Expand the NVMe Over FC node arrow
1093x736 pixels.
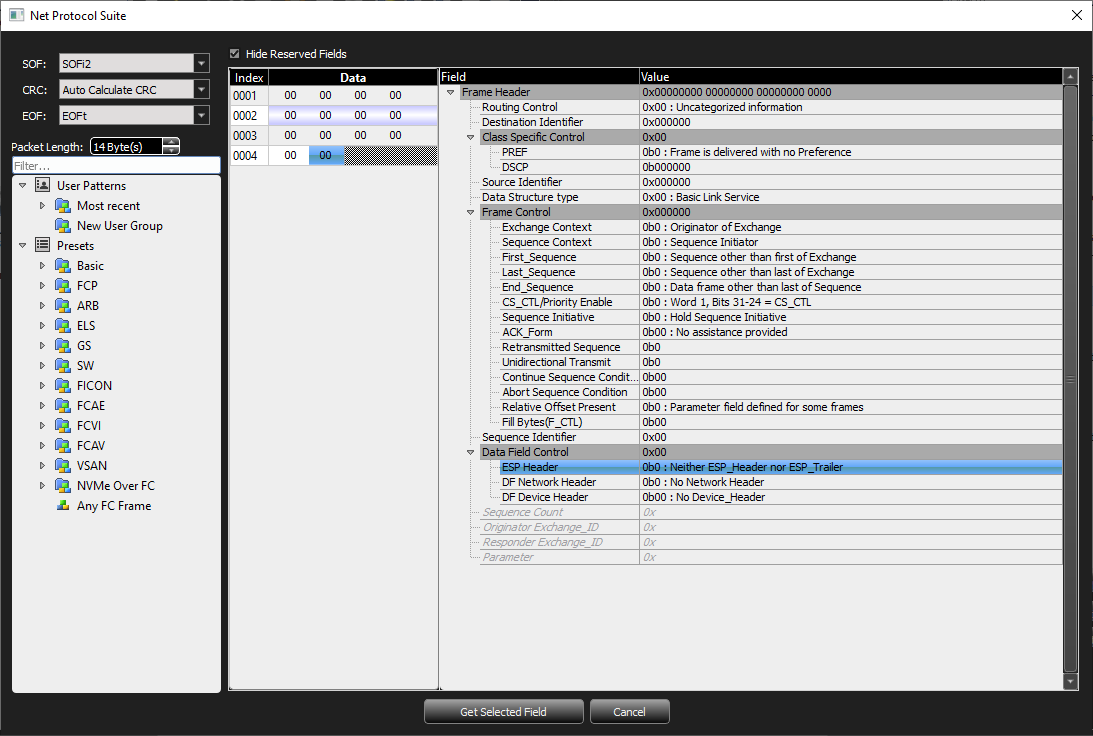click(42, 486)
